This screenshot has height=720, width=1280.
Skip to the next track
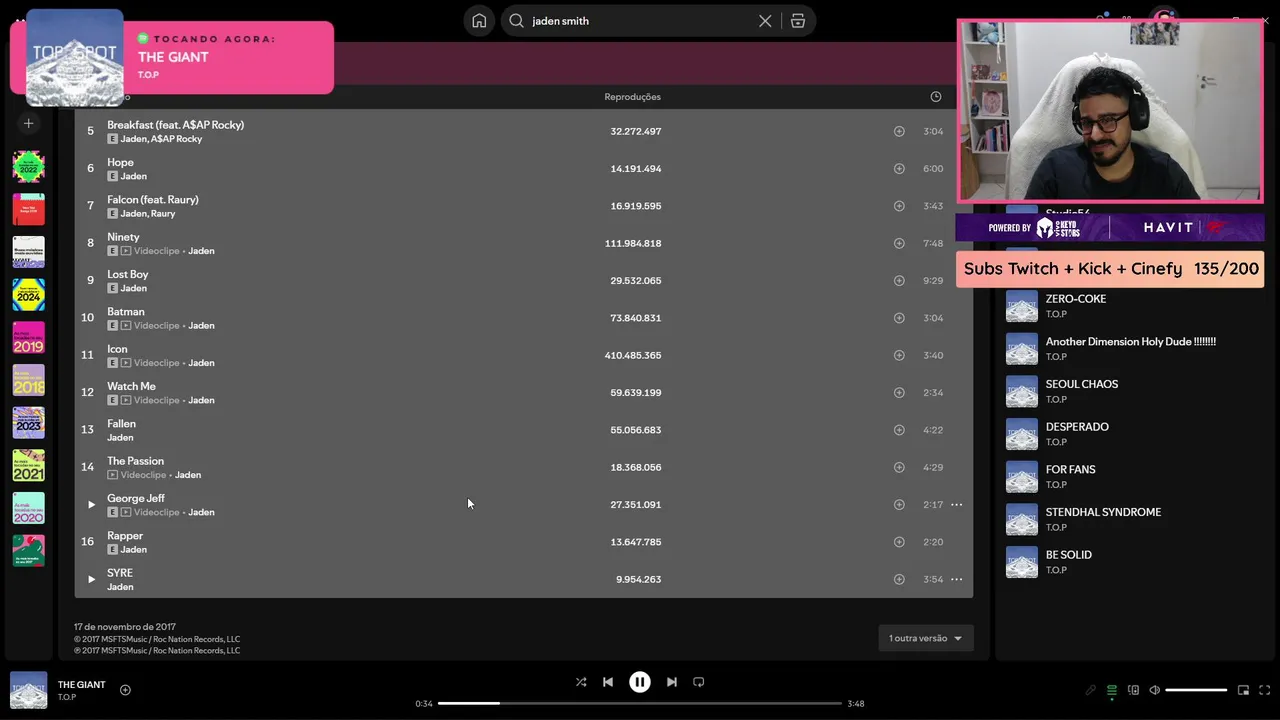tap(672, 682)
